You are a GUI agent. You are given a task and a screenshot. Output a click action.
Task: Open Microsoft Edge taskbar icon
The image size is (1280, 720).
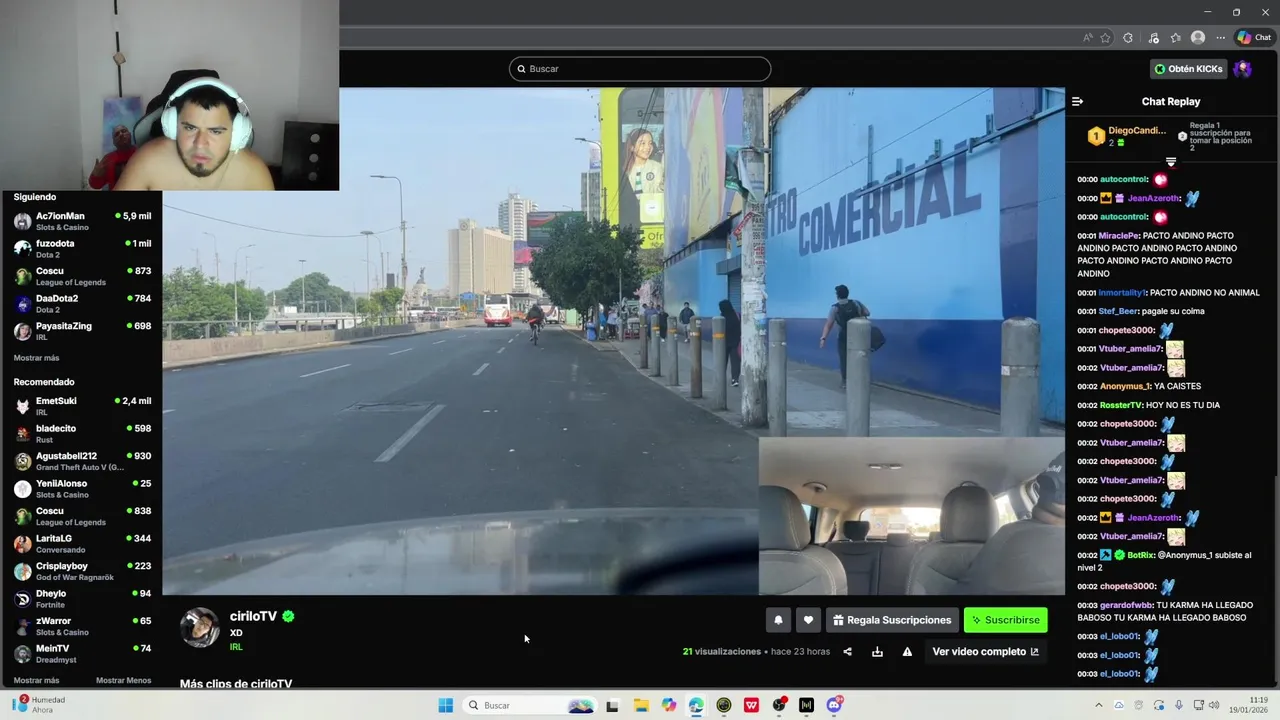click(696, 705)
